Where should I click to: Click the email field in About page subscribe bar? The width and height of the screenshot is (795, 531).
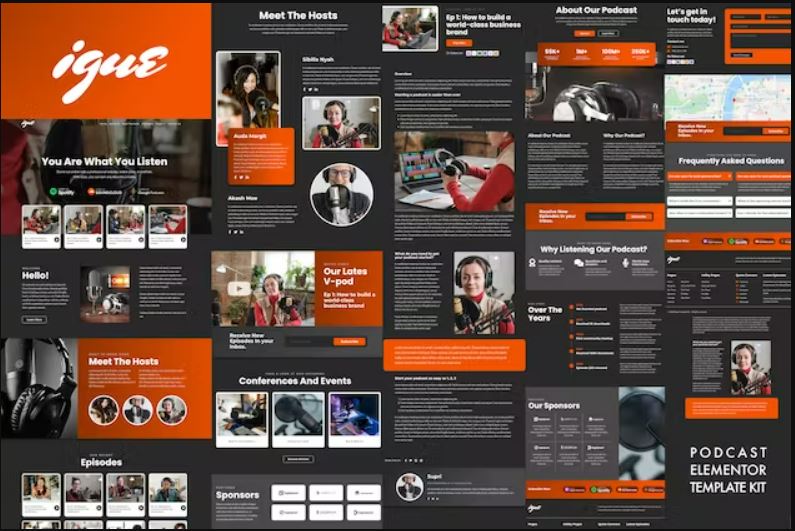pyautogui.click(x=605, y=216)
